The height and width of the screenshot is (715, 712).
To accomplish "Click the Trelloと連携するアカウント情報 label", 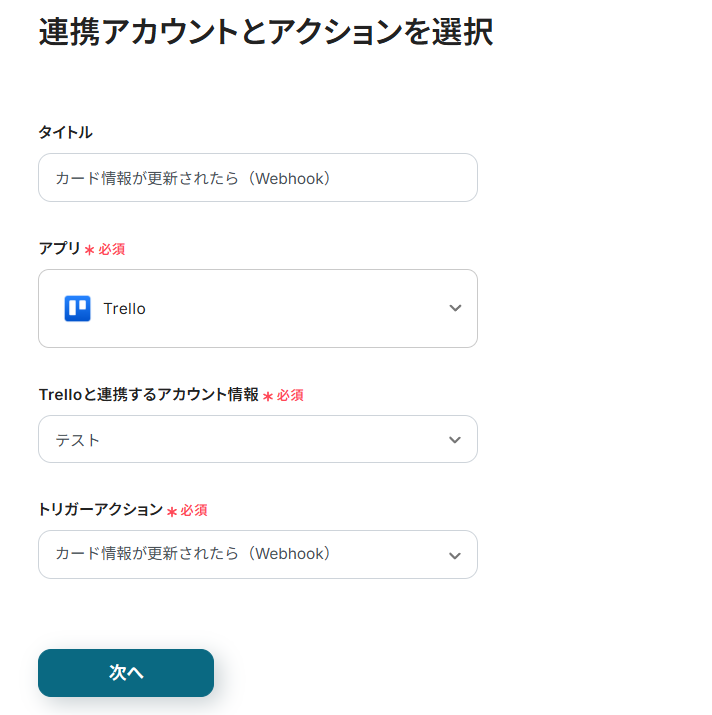I will pyautogui.click(x=148, y=394).
